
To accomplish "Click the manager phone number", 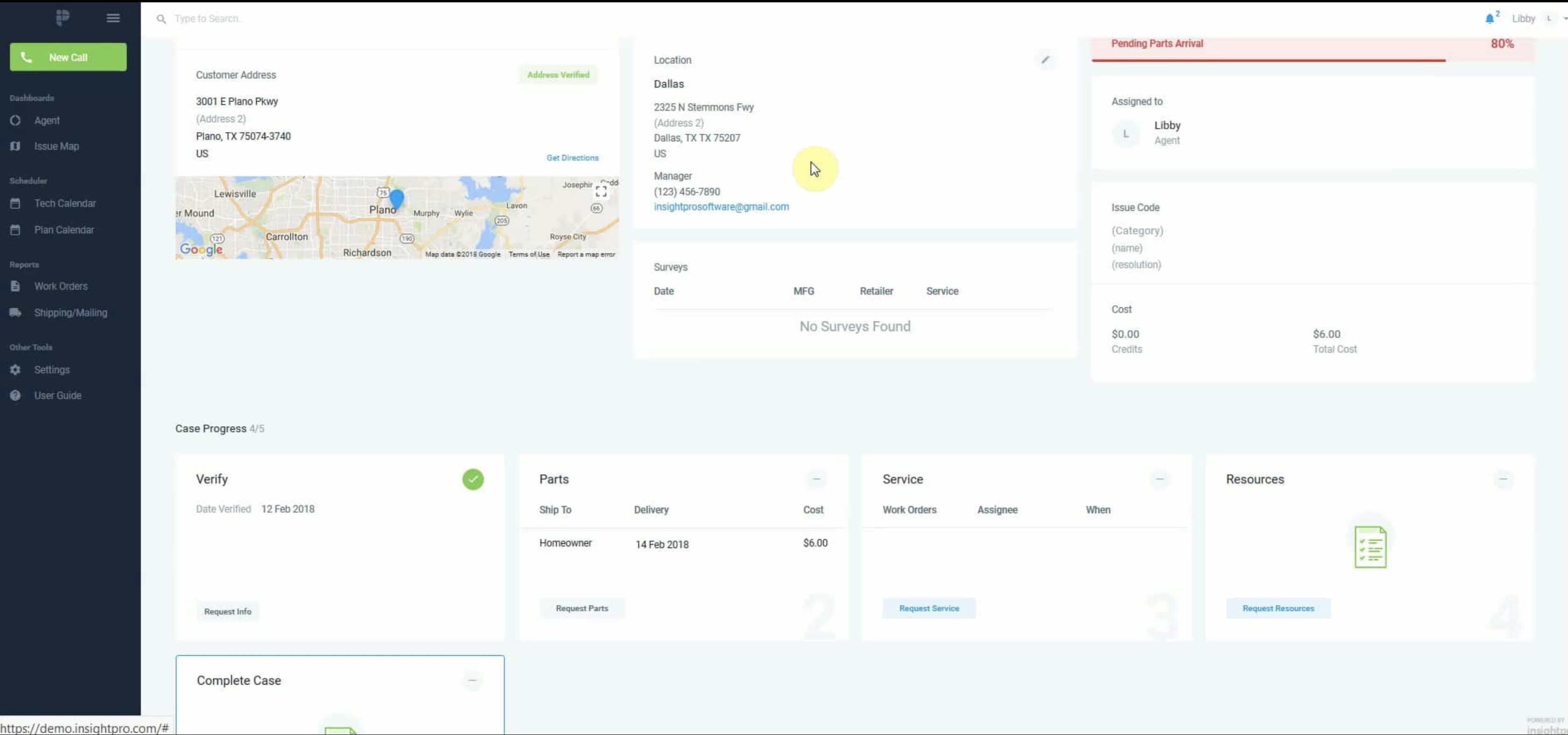I will point(686,192).
